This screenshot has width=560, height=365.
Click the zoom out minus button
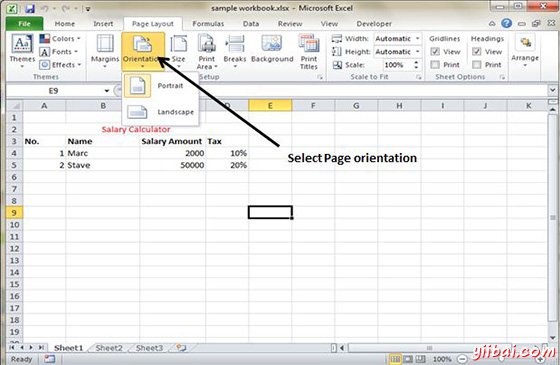[462, 359]
